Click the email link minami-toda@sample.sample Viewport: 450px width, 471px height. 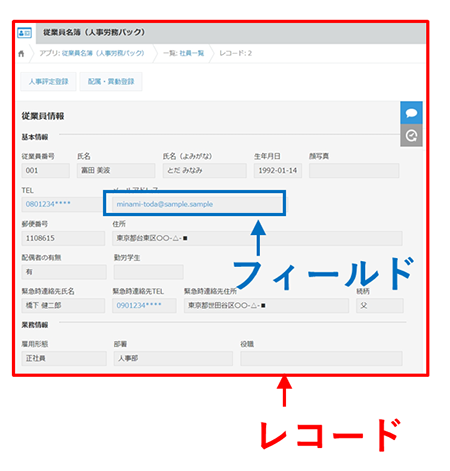point(165,204)
